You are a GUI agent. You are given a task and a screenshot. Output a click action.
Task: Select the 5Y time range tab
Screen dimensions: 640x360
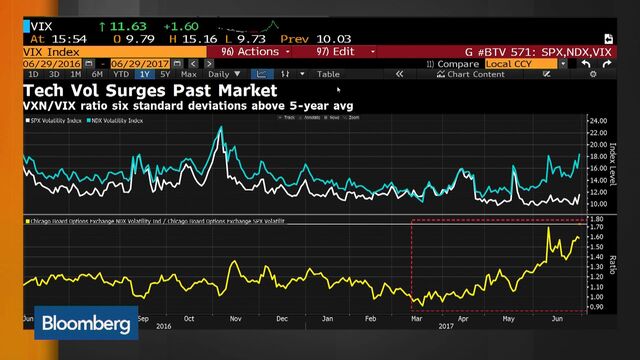pos(165,74)
